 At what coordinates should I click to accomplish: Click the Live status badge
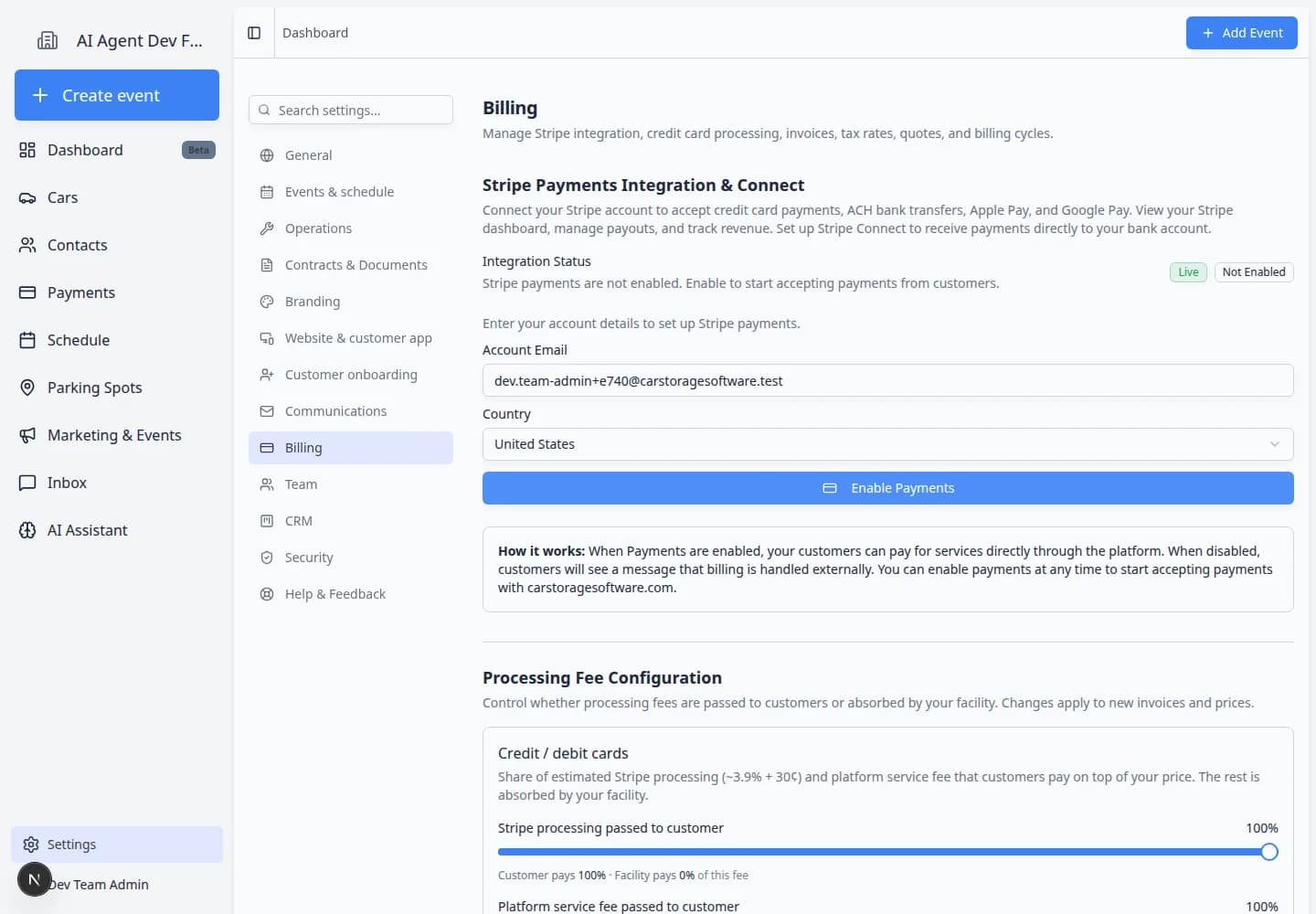[1188, 272]
